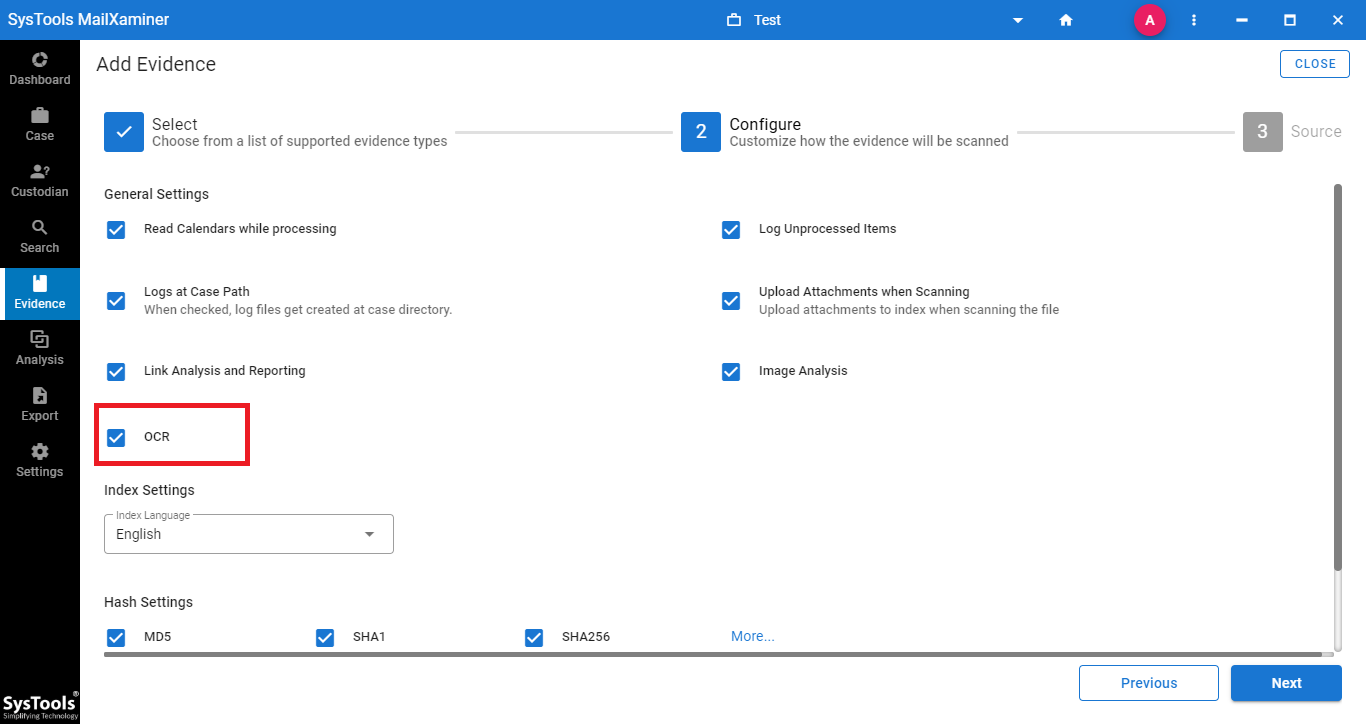
Task: Click the Hash Settings heading
Action: (x=148, y=602)
